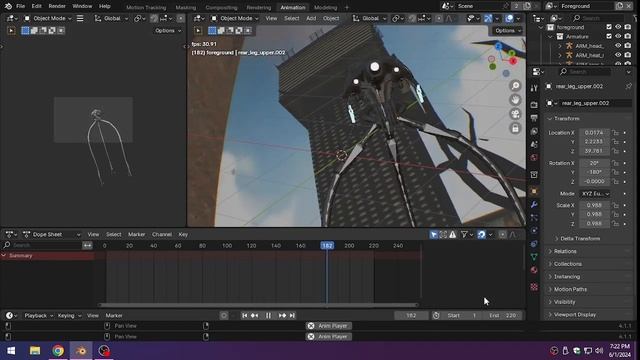Toggle lock on Location X
Image resolution: width=640 pixels, height=360 pixels.
[615, 133]
